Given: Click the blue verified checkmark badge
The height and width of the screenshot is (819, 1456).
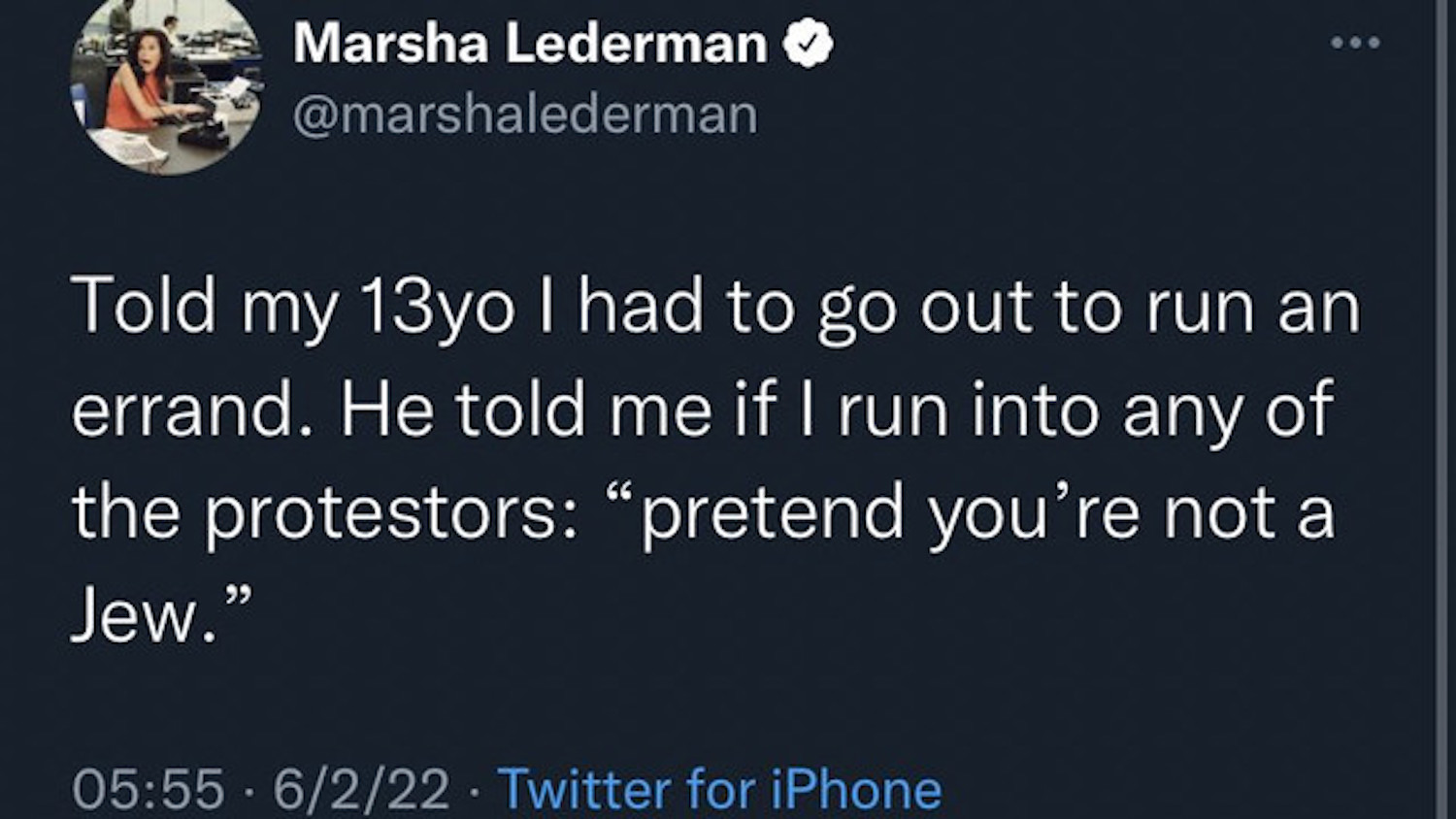Looking at the screenshot, I should (x=809, y=45).
